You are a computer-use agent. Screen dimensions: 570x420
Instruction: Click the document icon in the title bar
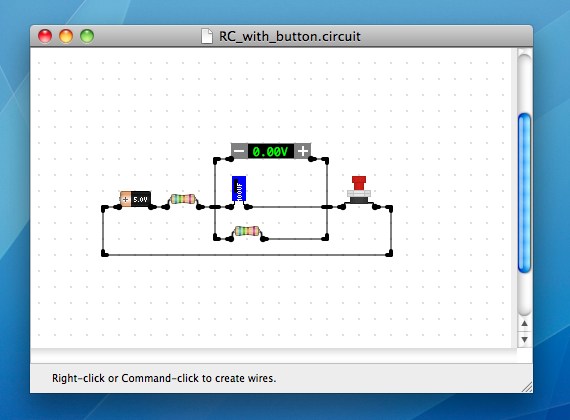(x=207, y=36)
